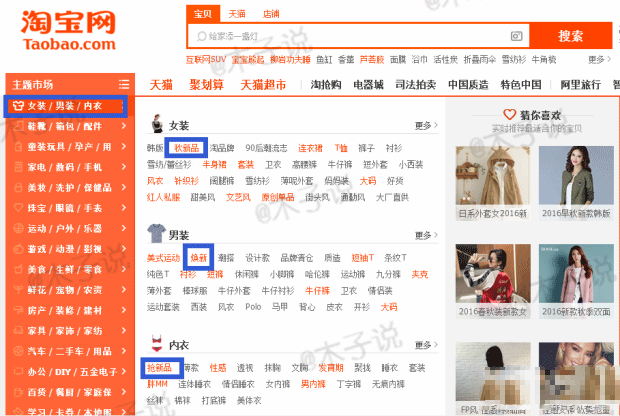This screenshot has width=620, height=416.
Task: Click flower icon beside 鲜花/宠物/农资
Action: click(18, 290)
